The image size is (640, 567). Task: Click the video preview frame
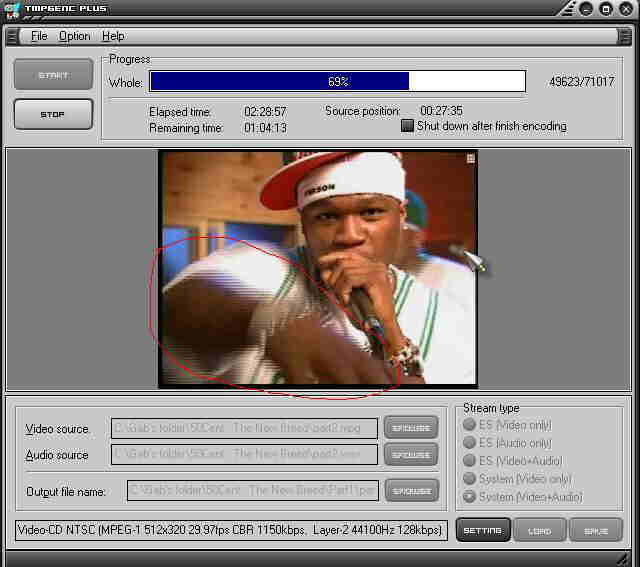(318, 269)
